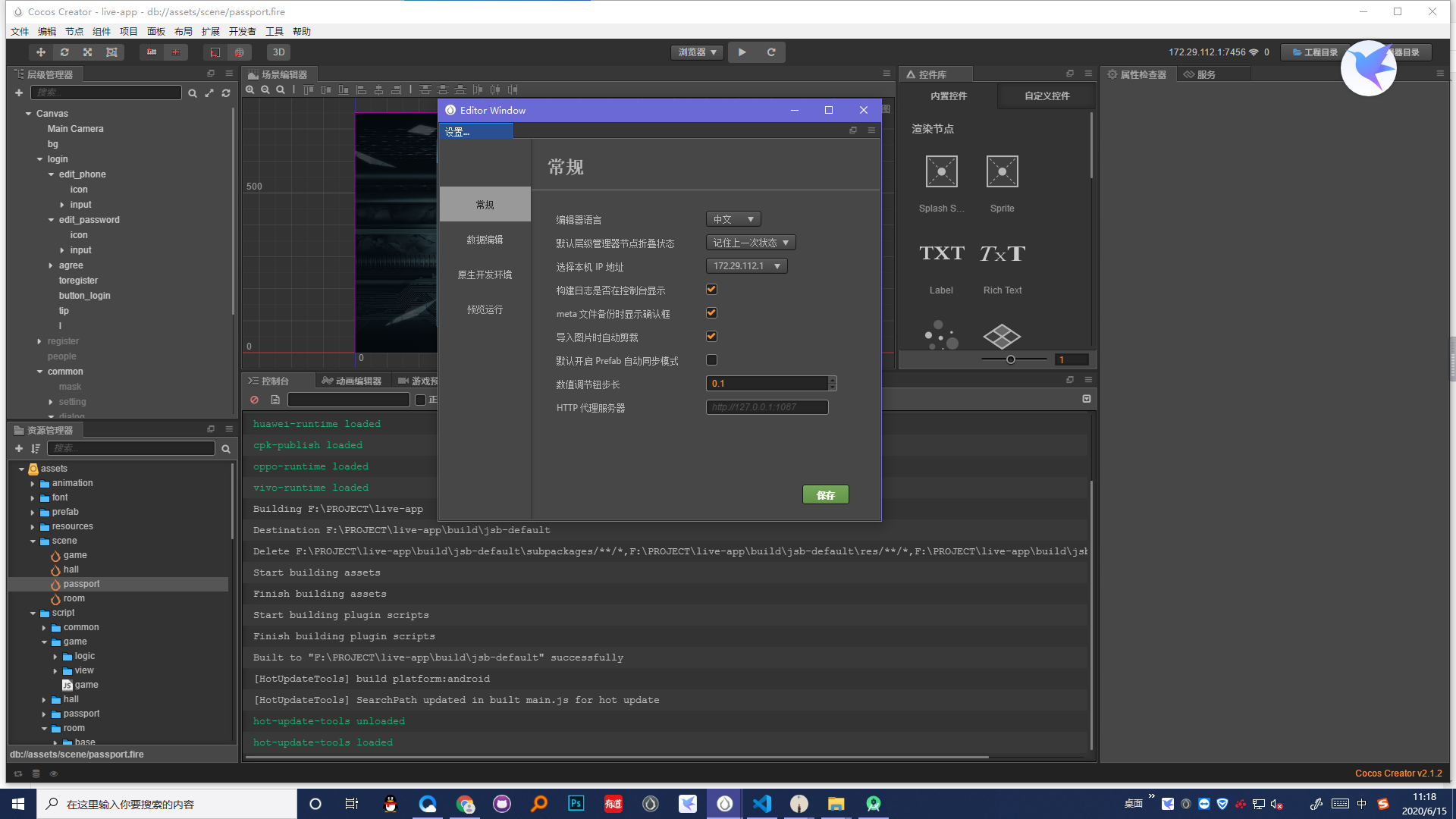Select the move transform tool
Viewport: 1456px width, 819px height.
tap(41, 52)
